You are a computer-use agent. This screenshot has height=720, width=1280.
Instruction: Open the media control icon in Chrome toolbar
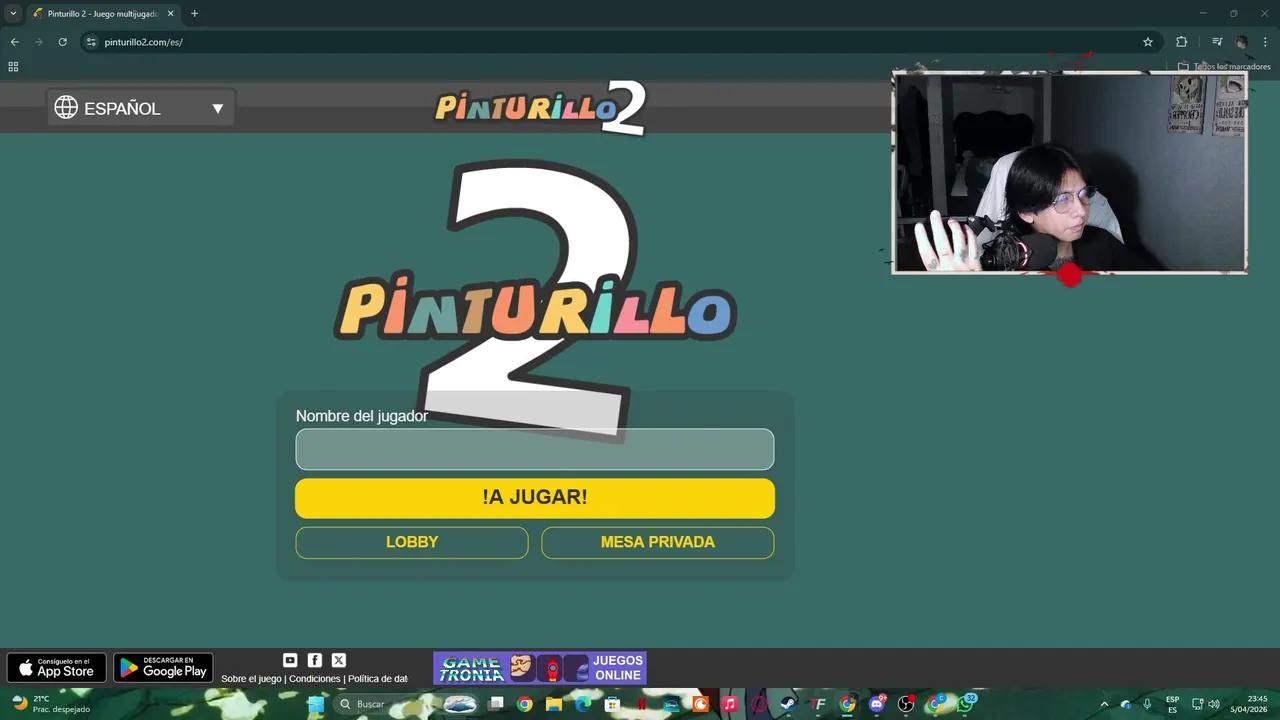click(x=1217, y=42)
